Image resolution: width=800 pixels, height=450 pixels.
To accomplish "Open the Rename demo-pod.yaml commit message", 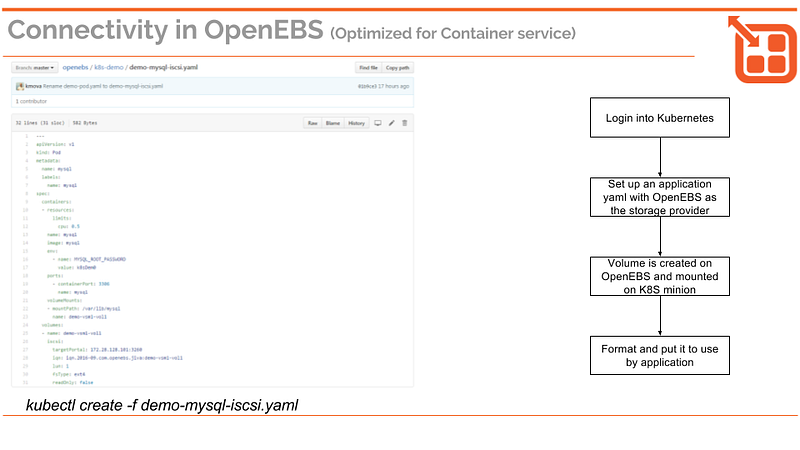I will pos(103,86).
